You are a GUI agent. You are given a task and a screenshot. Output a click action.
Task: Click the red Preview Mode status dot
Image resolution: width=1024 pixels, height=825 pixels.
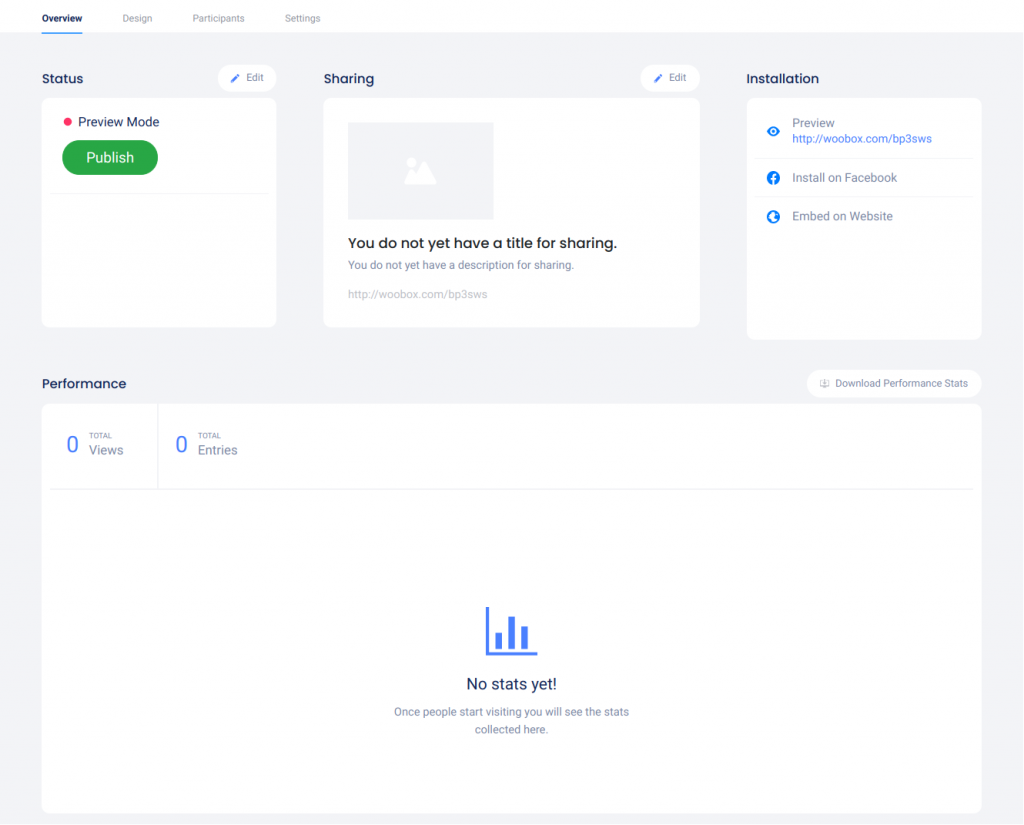[68, 122]
